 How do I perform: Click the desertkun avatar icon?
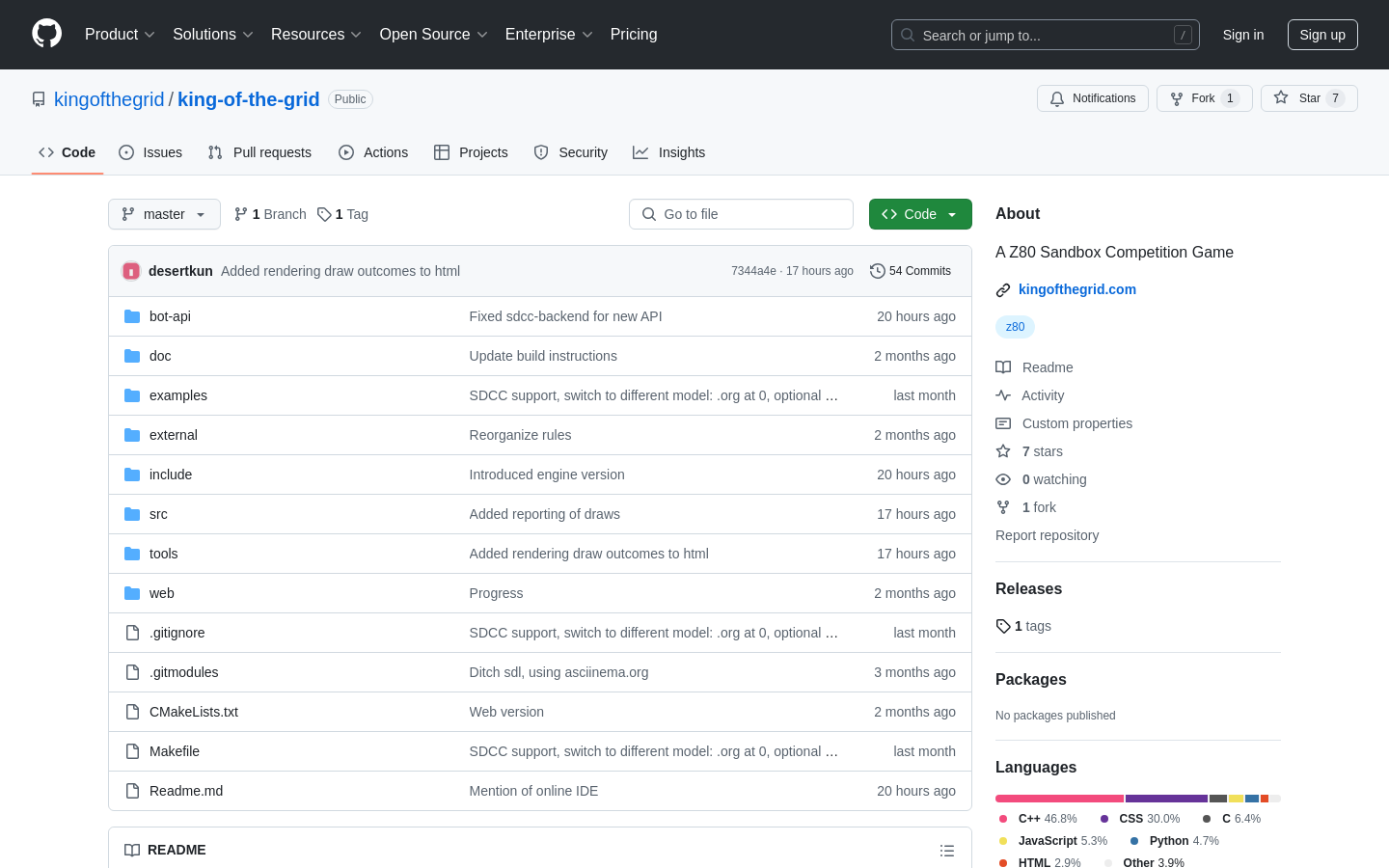point(131,271)
